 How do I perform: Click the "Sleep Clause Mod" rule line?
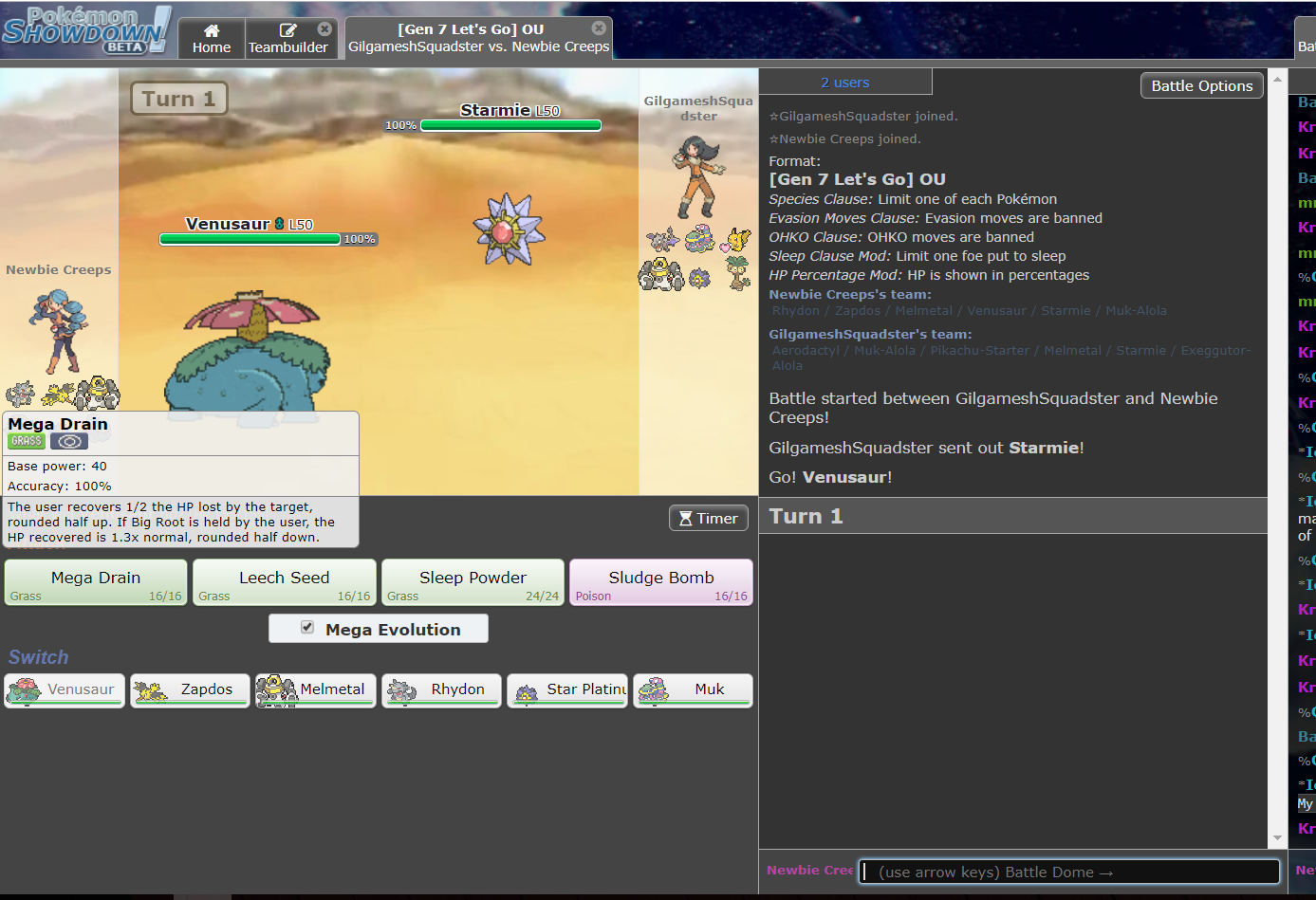(917, 256)
